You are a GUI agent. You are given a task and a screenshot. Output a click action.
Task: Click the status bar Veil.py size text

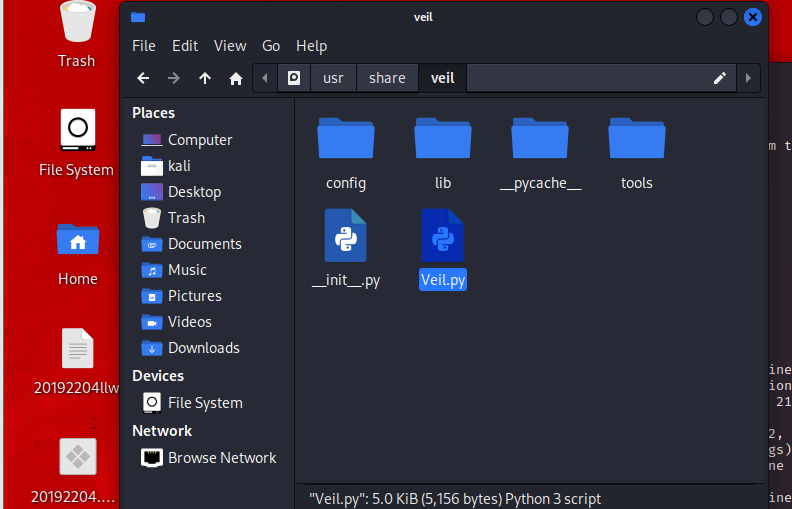pyautogui.click(x=455, y=499)
